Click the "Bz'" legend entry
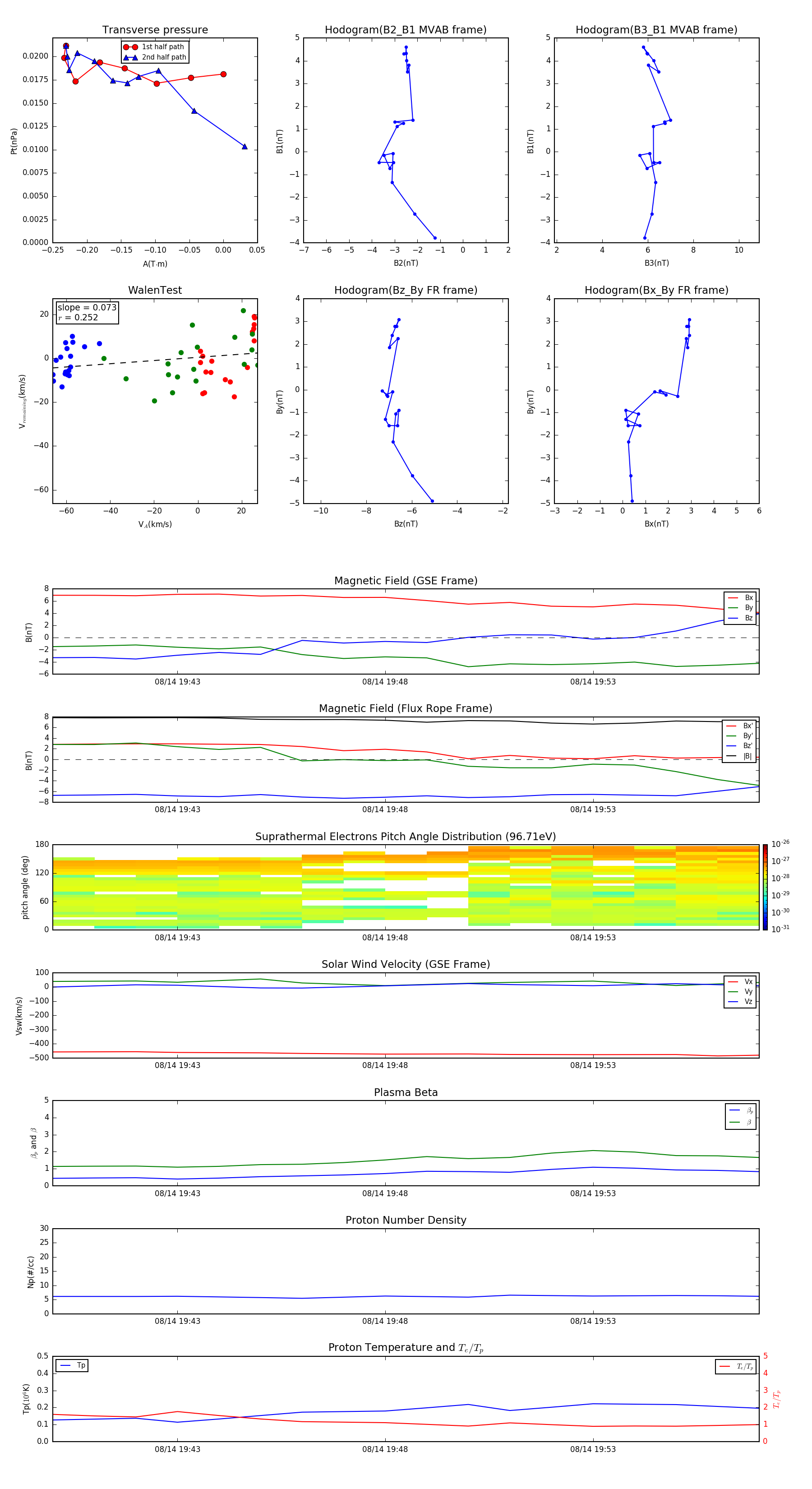The width and height of the screenshot is (812, 1489). [x=740, y=746]
